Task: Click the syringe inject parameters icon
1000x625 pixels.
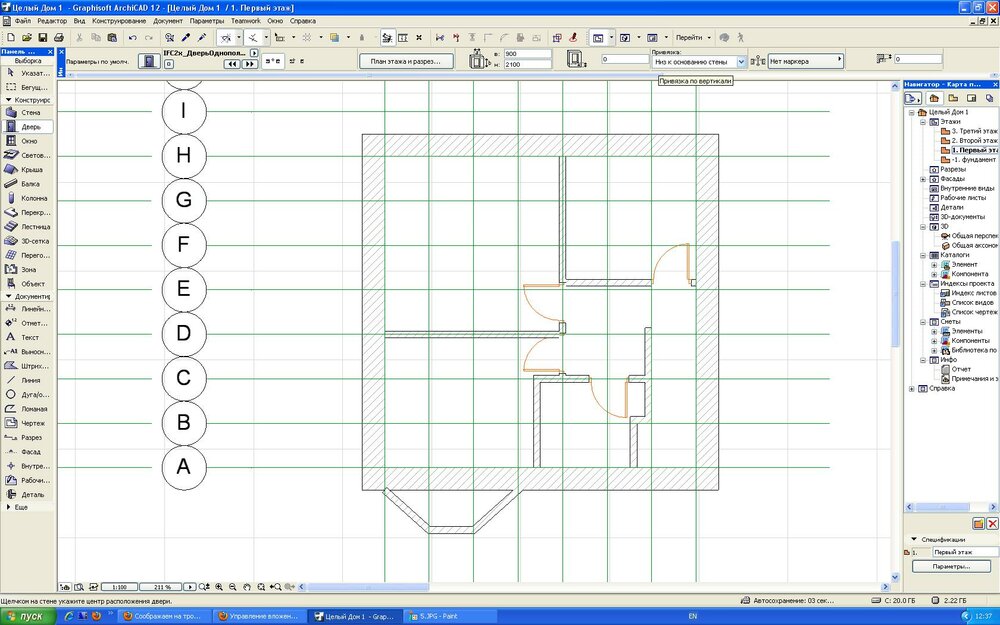Action: click(202, 38)
